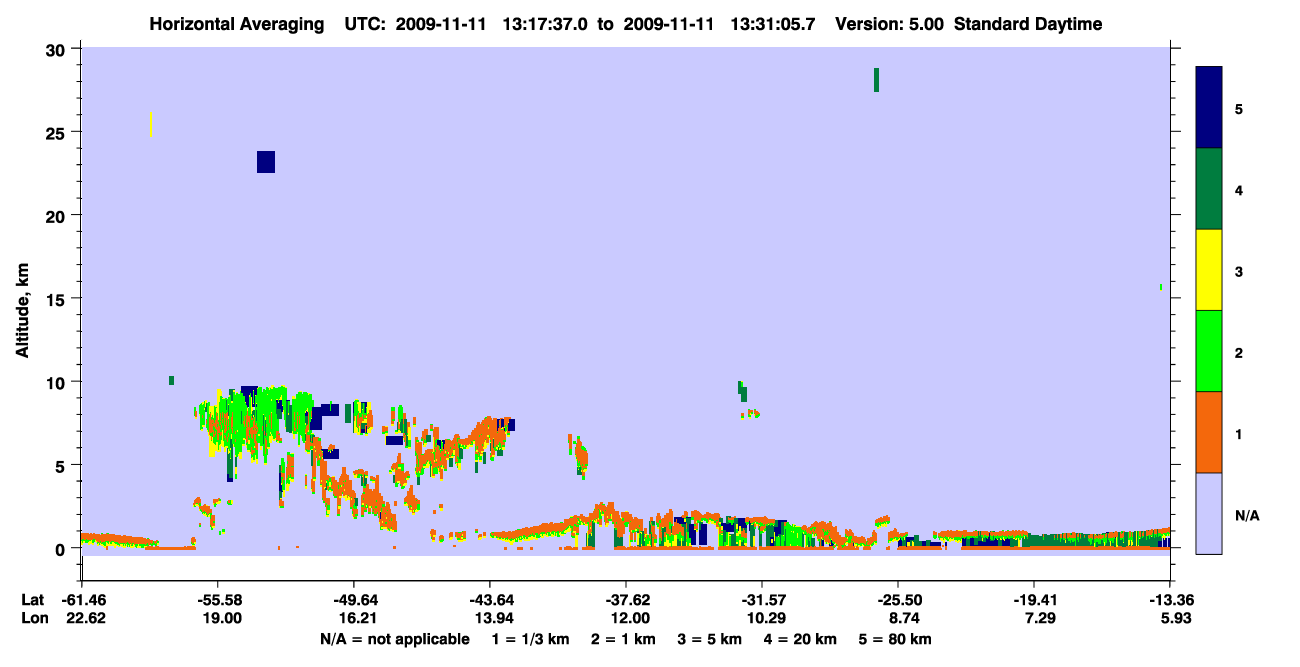Viewport: 1300px width, 667px height.
Task: Click the "Lon" row label
Action: pos(34,619)
